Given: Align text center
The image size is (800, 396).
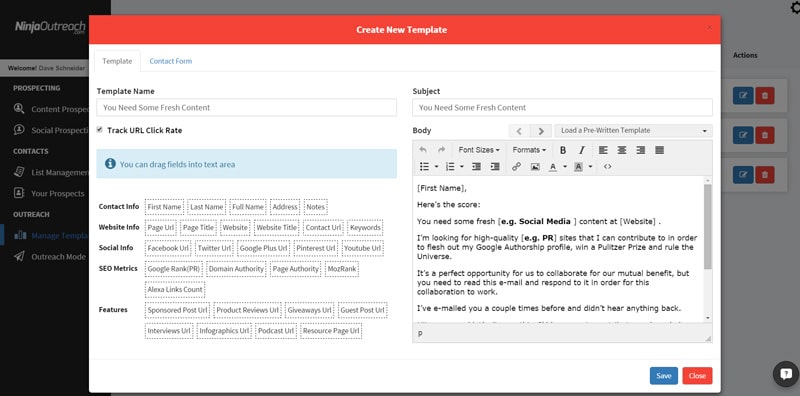Looking at the screenshot, I should pyautogui.click(x=621, y=150).
